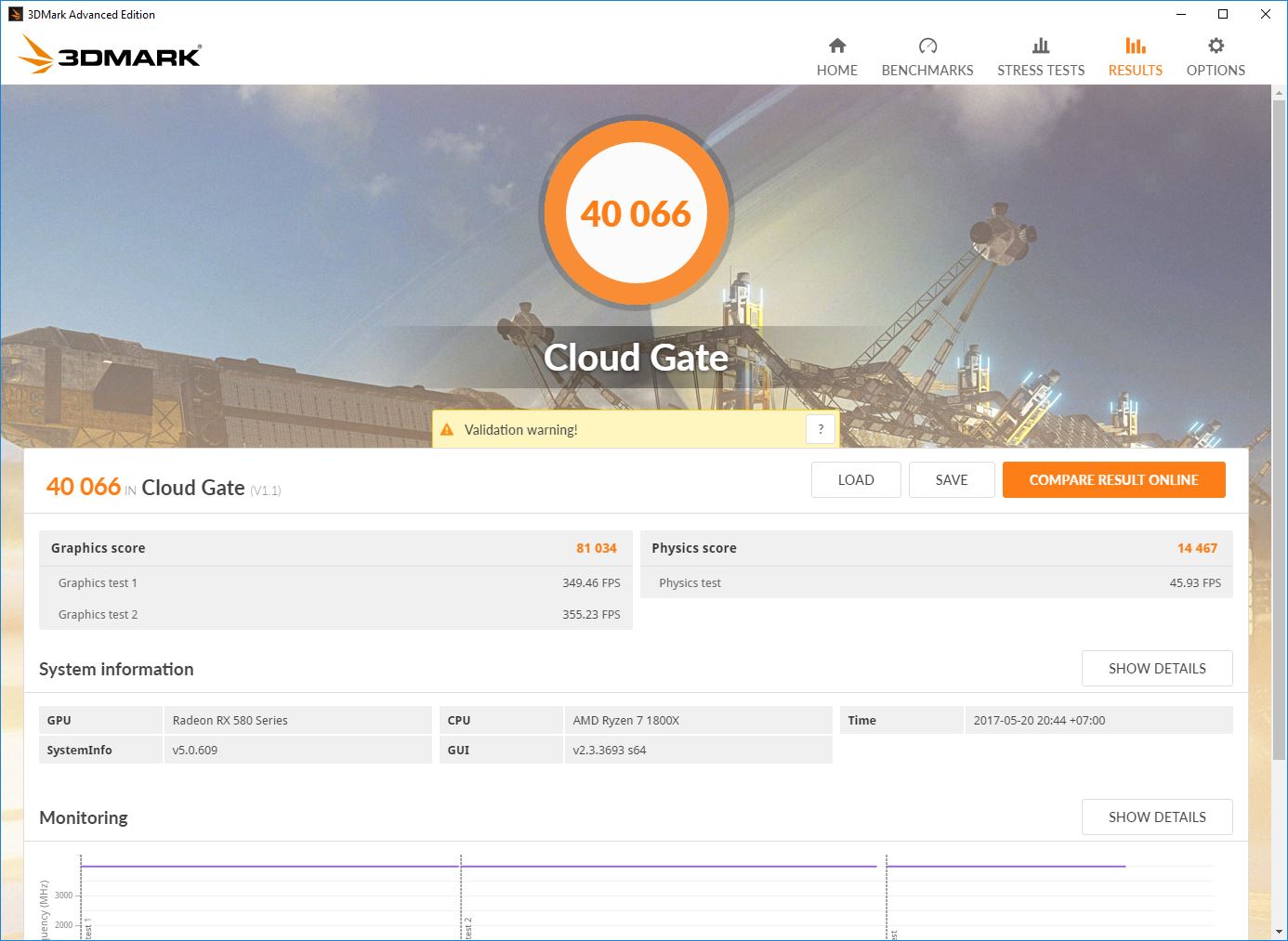Screen dimensions: 1288x941
Task: Click the Physics score label
Action: (694, 548)
